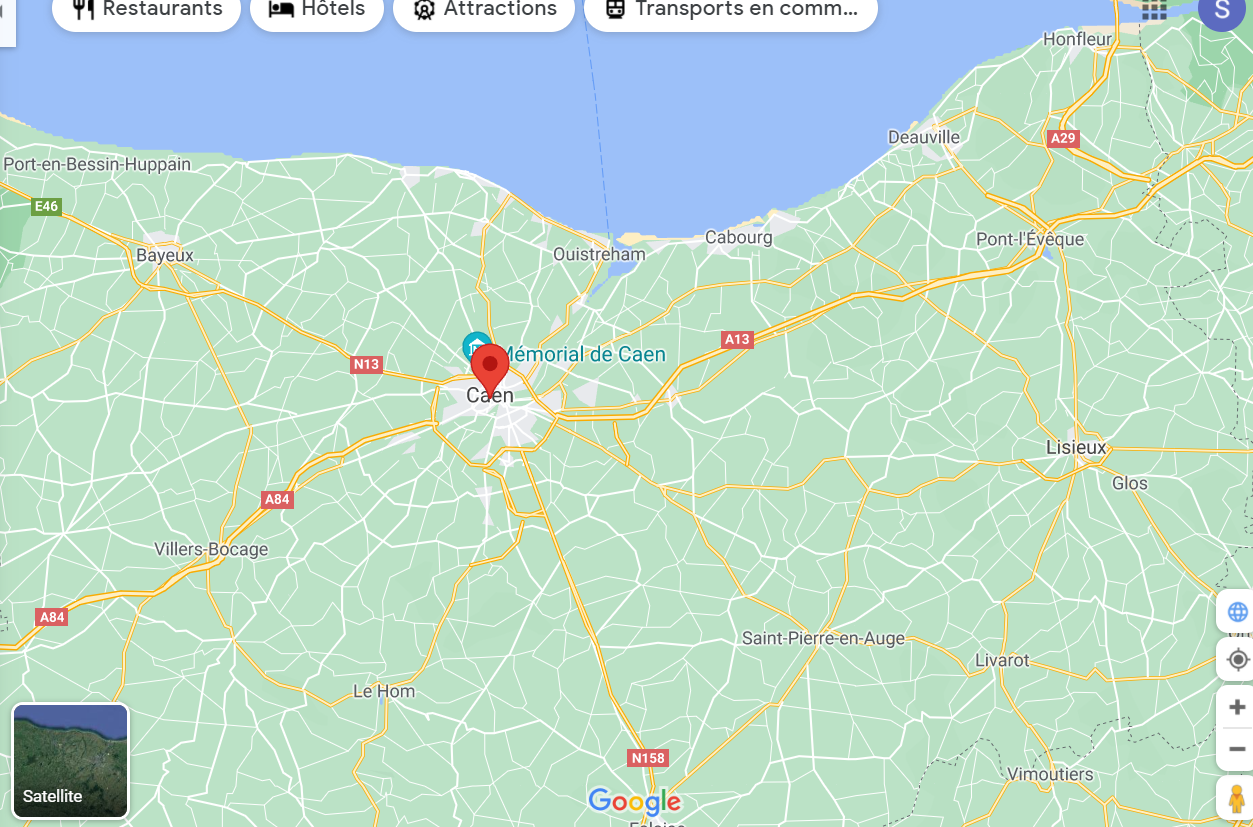The height and width of the screenshot is (827, 1253).
Task: Click the Bayeux town label
Action: [x=165, y=255]
